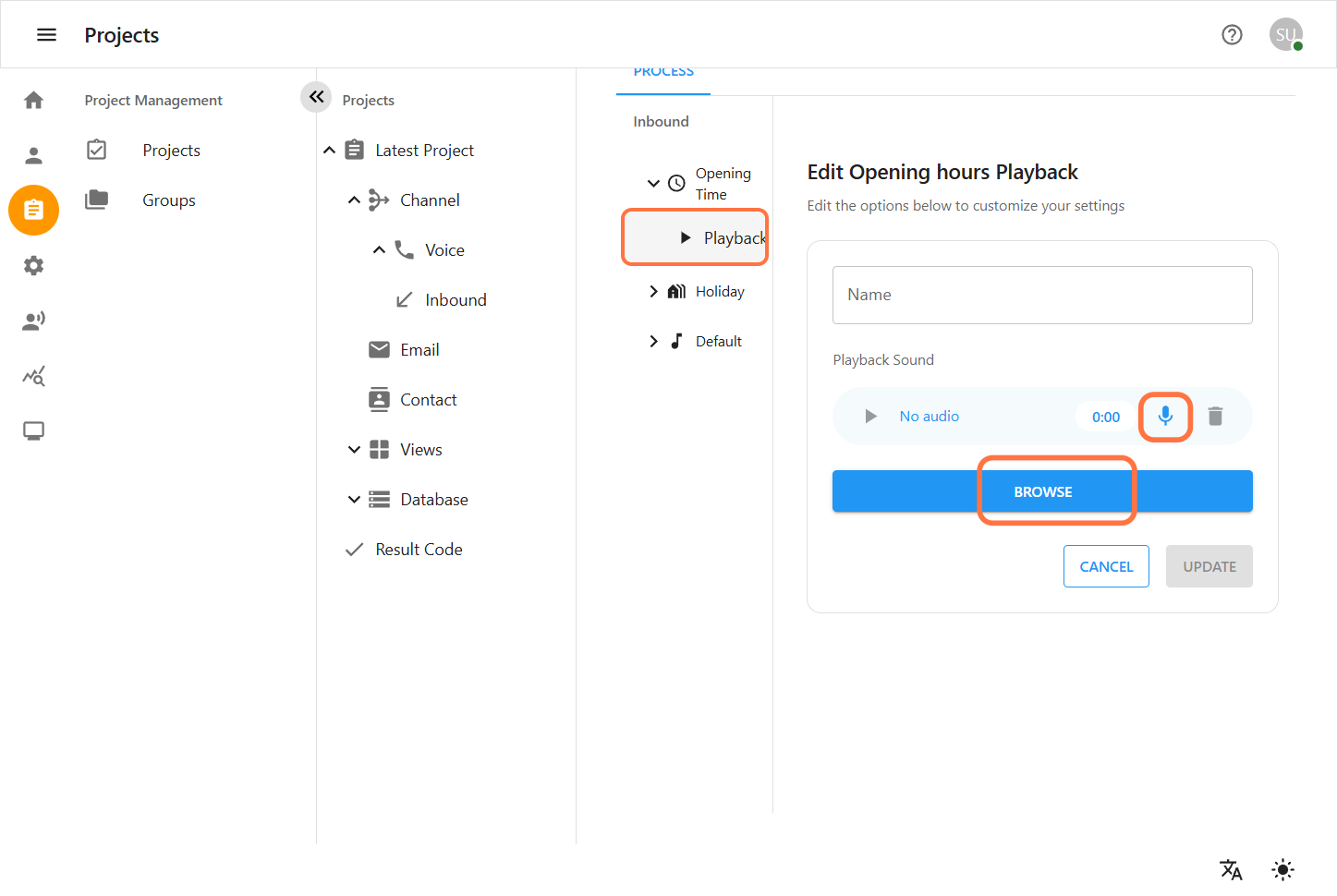Image resolution: width=1337 pixels, height=896 pixels.
Task: Open the analytics chart sidebar icon
Action: [x=34, y=376]
